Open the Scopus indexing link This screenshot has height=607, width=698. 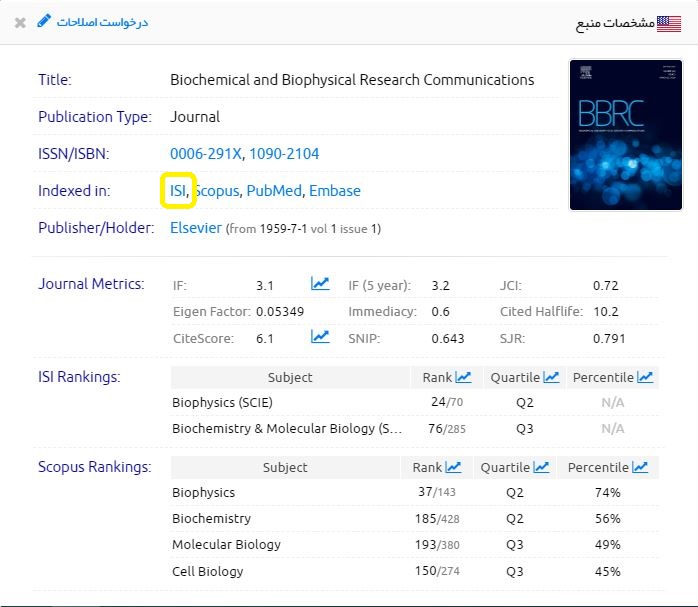217,190
